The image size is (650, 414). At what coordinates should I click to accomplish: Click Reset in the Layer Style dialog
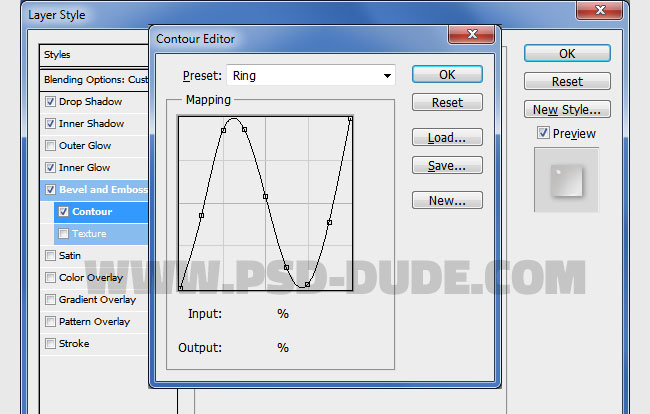click(x=567, y=81)
